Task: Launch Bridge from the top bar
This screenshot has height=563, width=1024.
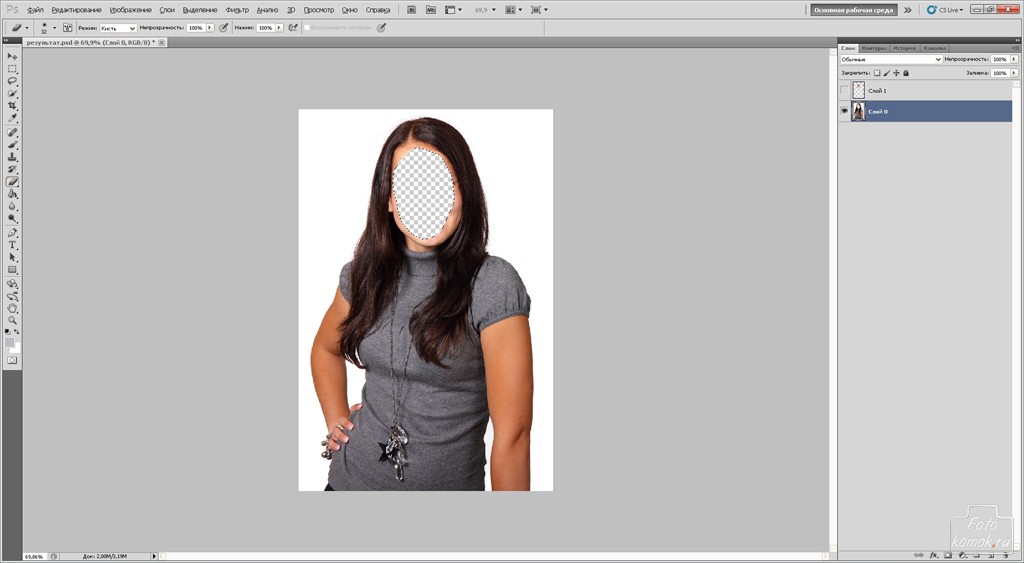Action: coord(412,10)
